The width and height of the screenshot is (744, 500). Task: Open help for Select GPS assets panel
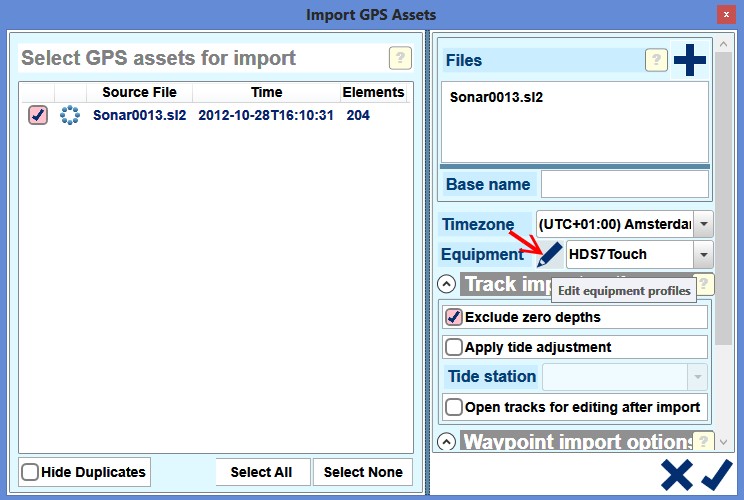click(399, 58)
